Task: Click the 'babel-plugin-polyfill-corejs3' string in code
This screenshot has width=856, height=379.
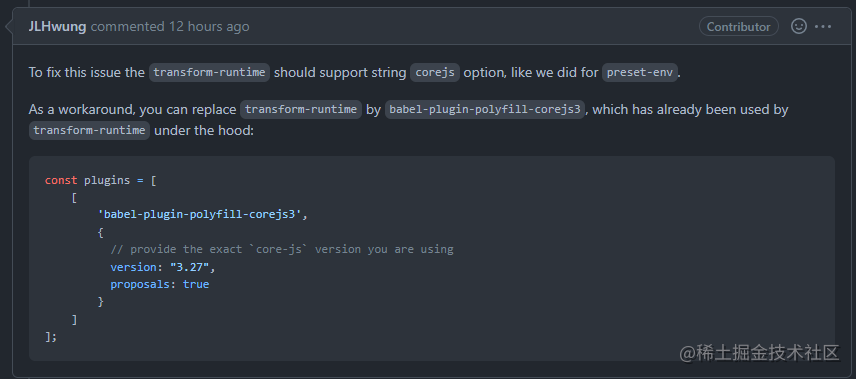Action: tap(200, 215)
